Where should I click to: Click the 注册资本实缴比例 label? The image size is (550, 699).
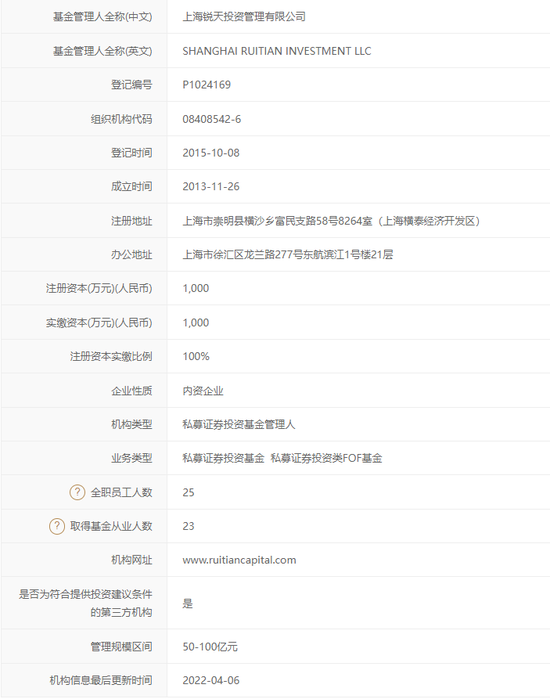click(111, 356)
